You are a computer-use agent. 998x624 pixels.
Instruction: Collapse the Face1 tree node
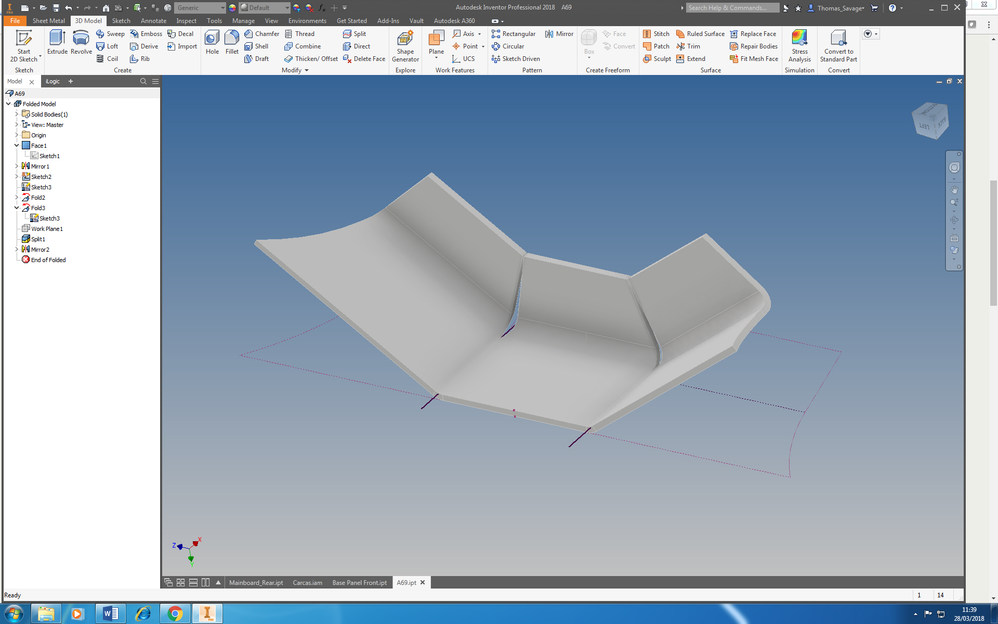[17, 146]
